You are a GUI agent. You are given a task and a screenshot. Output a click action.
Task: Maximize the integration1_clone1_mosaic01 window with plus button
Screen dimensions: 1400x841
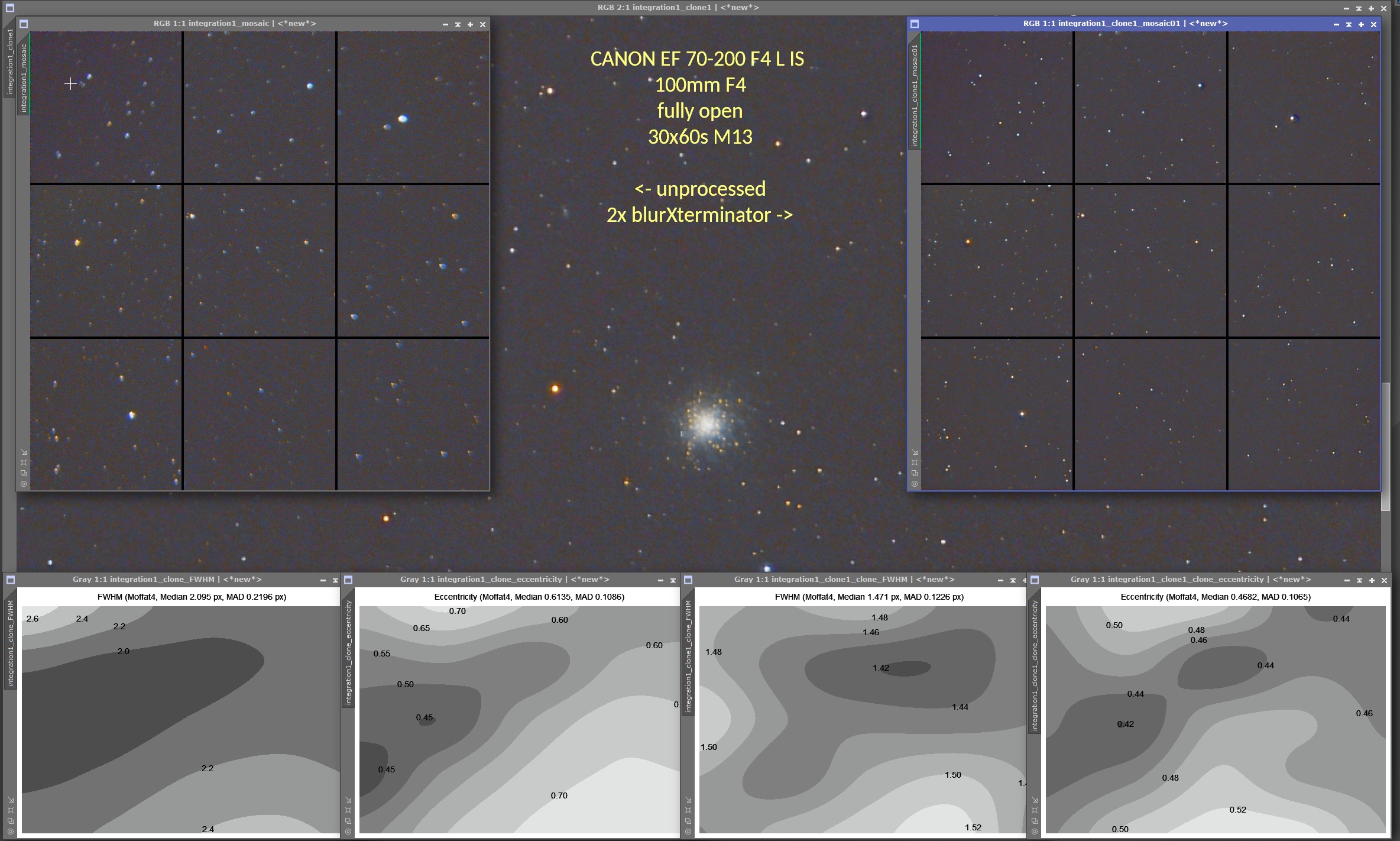pos(1361,24)
